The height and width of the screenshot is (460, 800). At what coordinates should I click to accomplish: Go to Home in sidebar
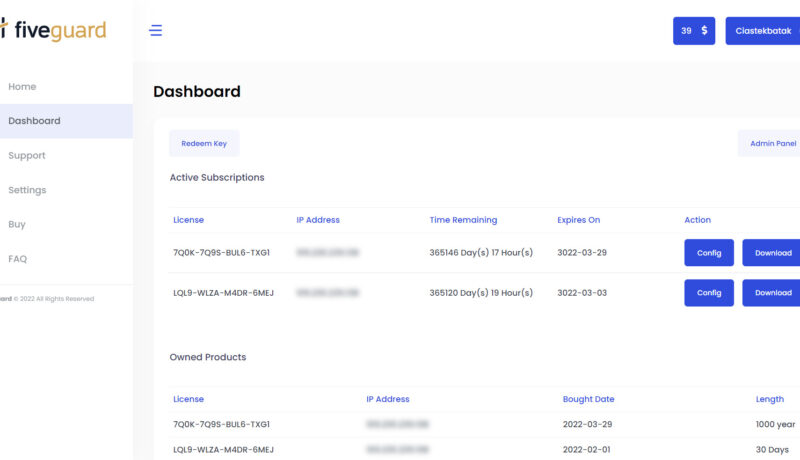pos(22,87)
